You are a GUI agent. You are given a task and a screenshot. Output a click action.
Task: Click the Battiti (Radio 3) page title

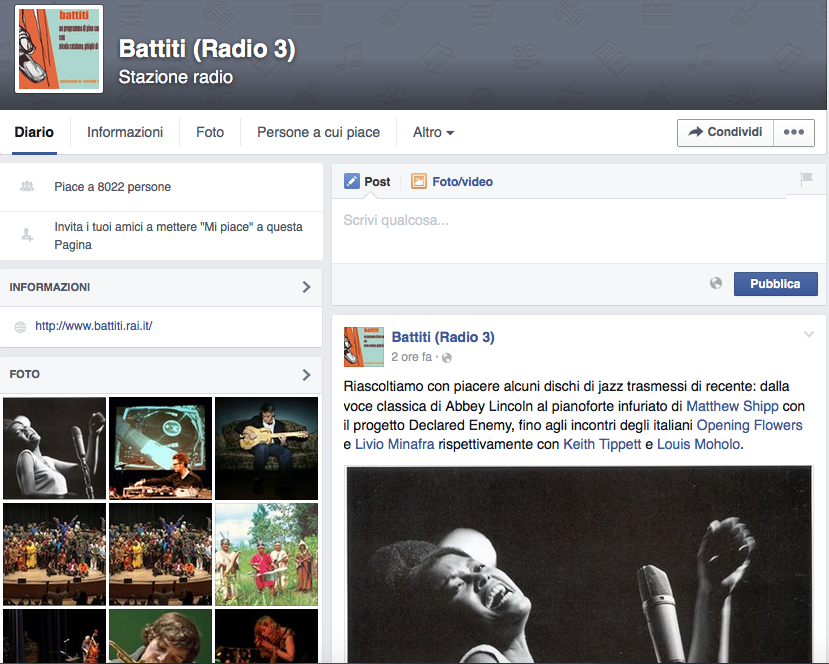pos(207,49)
